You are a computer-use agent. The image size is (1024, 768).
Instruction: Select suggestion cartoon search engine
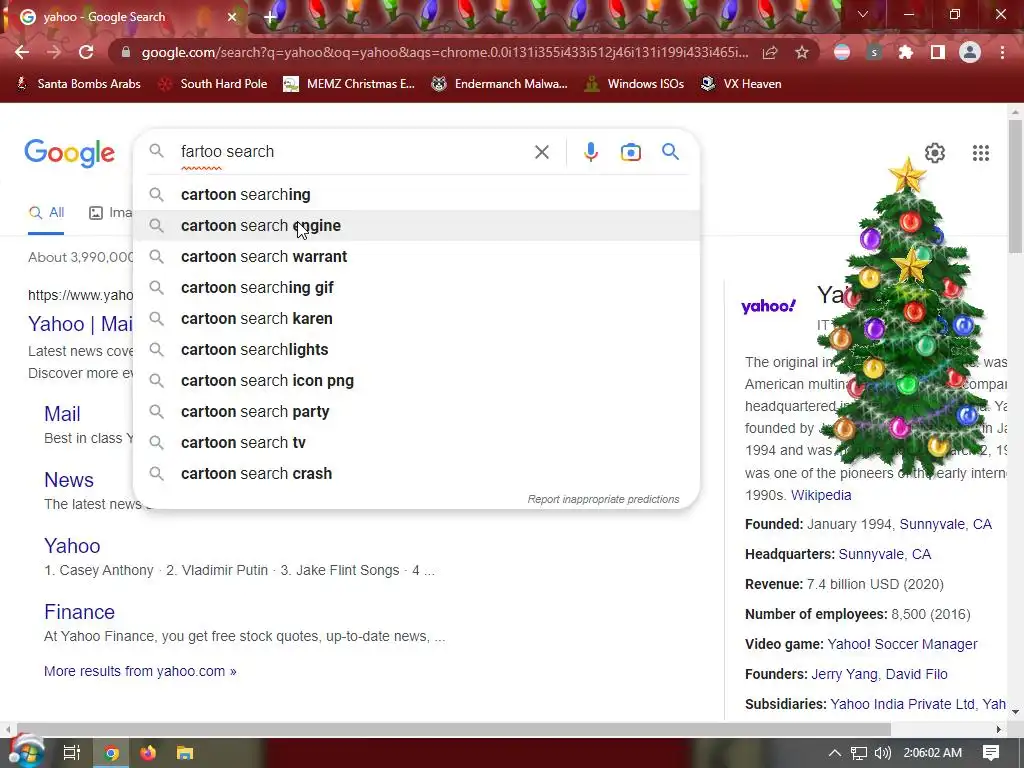(416, 225)
